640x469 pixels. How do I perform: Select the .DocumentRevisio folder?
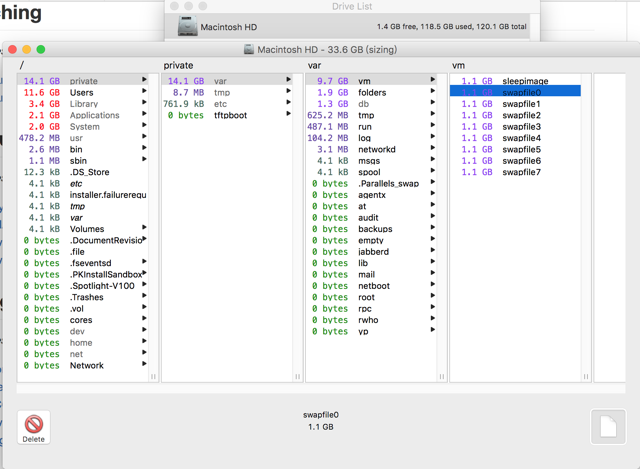(x=82, y=240)
